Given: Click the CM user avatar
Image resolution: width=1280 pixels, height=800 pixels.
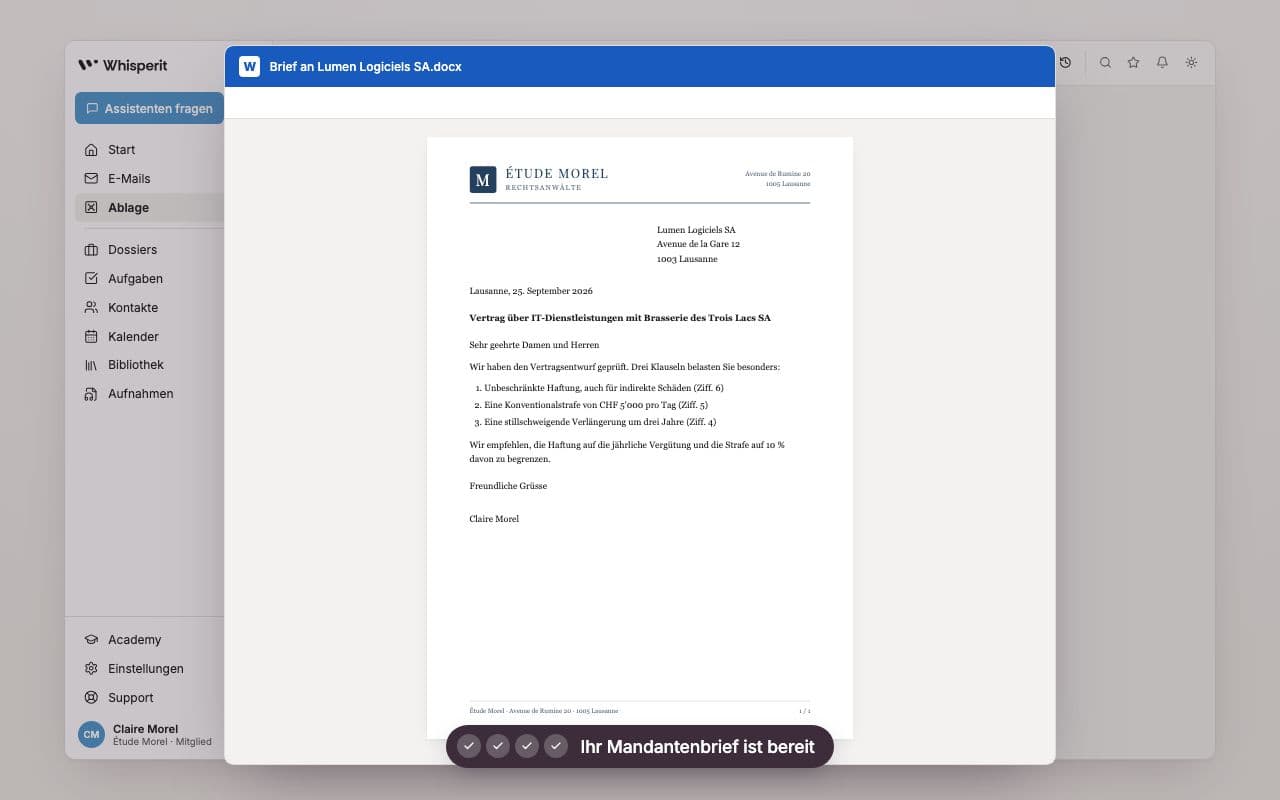Looking at the screenshot, I should tap(91, 735).
